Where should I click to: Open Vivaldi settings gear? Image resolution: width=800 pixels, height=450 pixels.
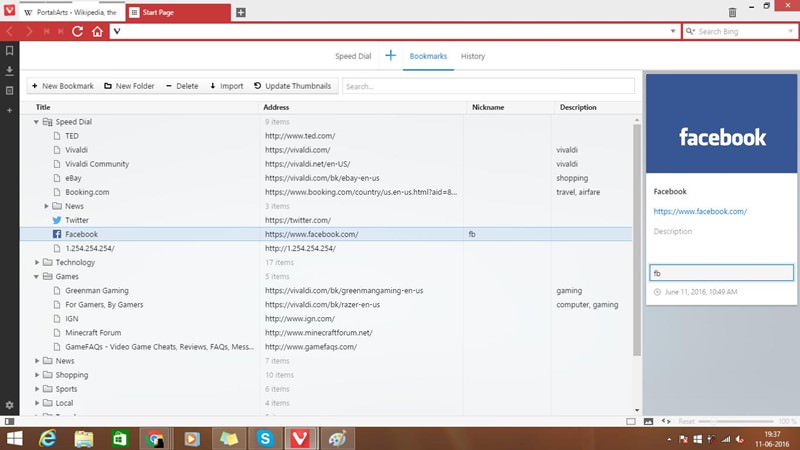[x=9, y=405]
